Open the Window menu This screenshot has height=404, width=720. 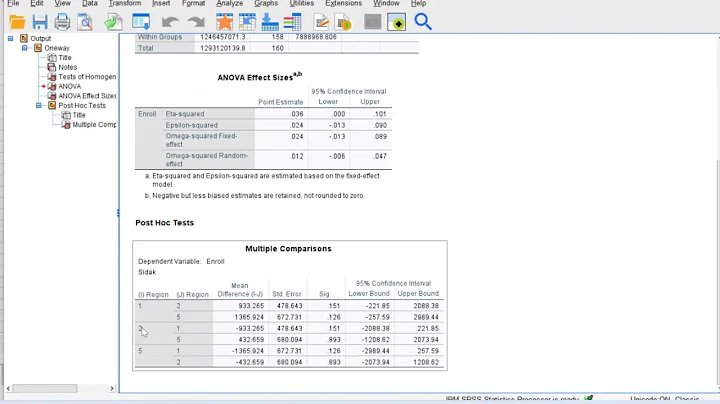tap(386, 3)
